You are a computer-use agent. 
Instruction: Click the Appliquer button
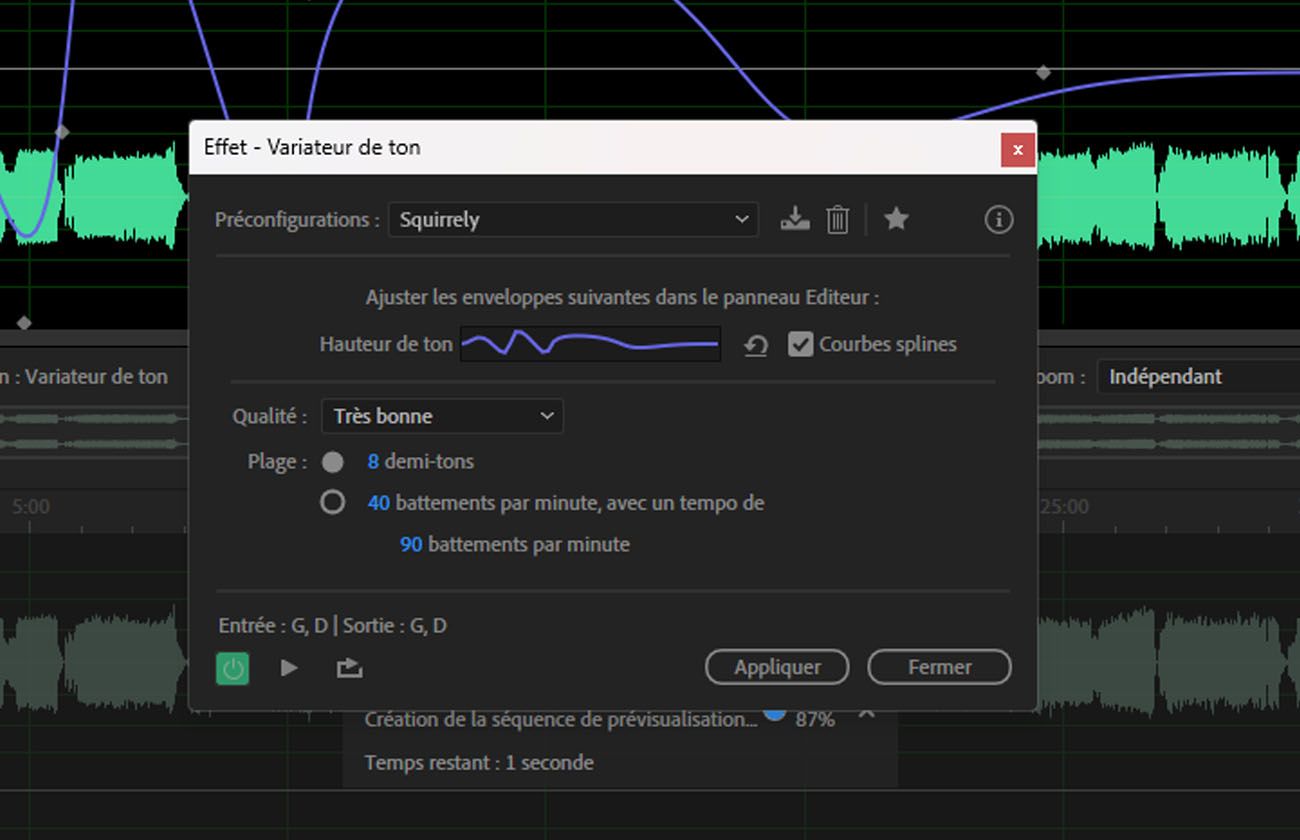(x=777, y=667)
